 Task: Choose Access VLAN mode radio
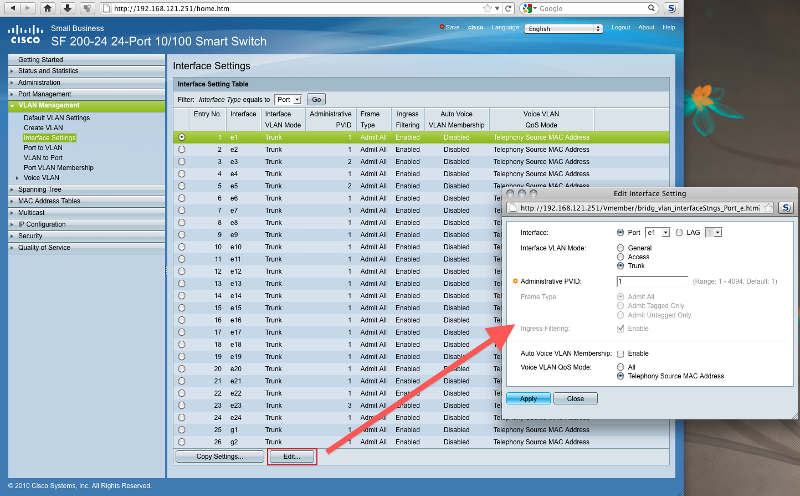tap(620, 257)
